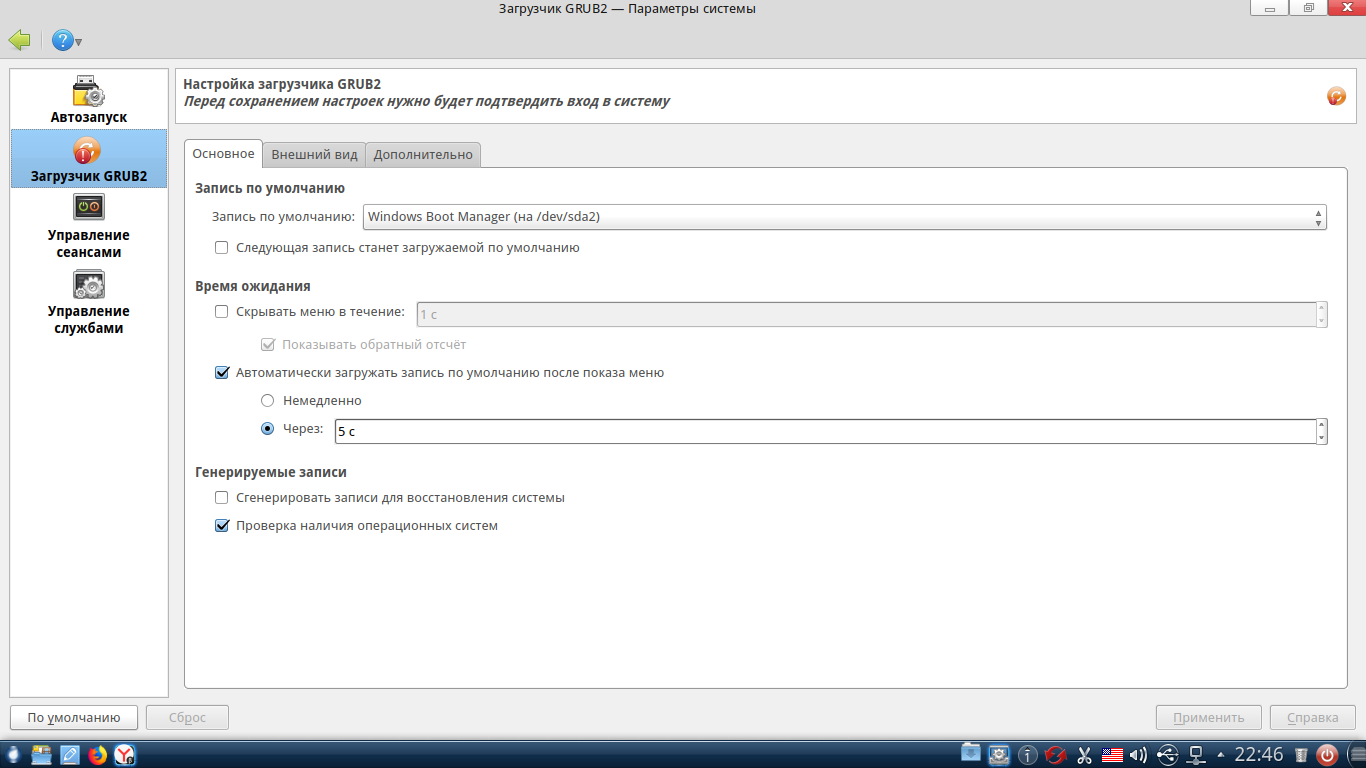This screenshot has width=1366, height=768.
Task: Open the downloads folder icon in the taskbar
Action: click(971, 754)
